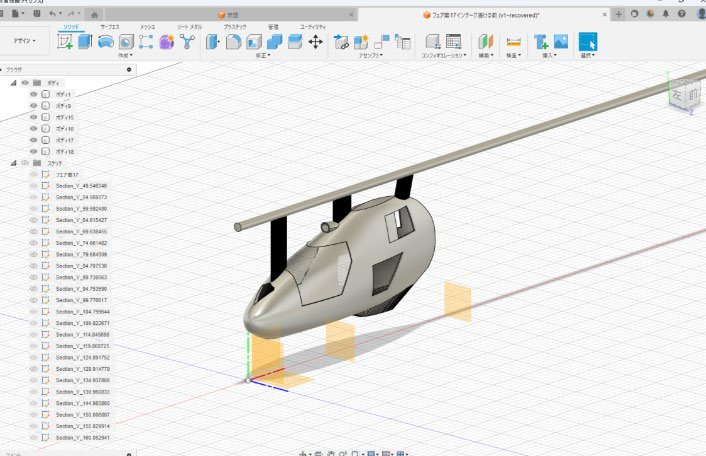Collapse the スケッチ folder tree
The image size is (706, 456).
coord(14,162)
